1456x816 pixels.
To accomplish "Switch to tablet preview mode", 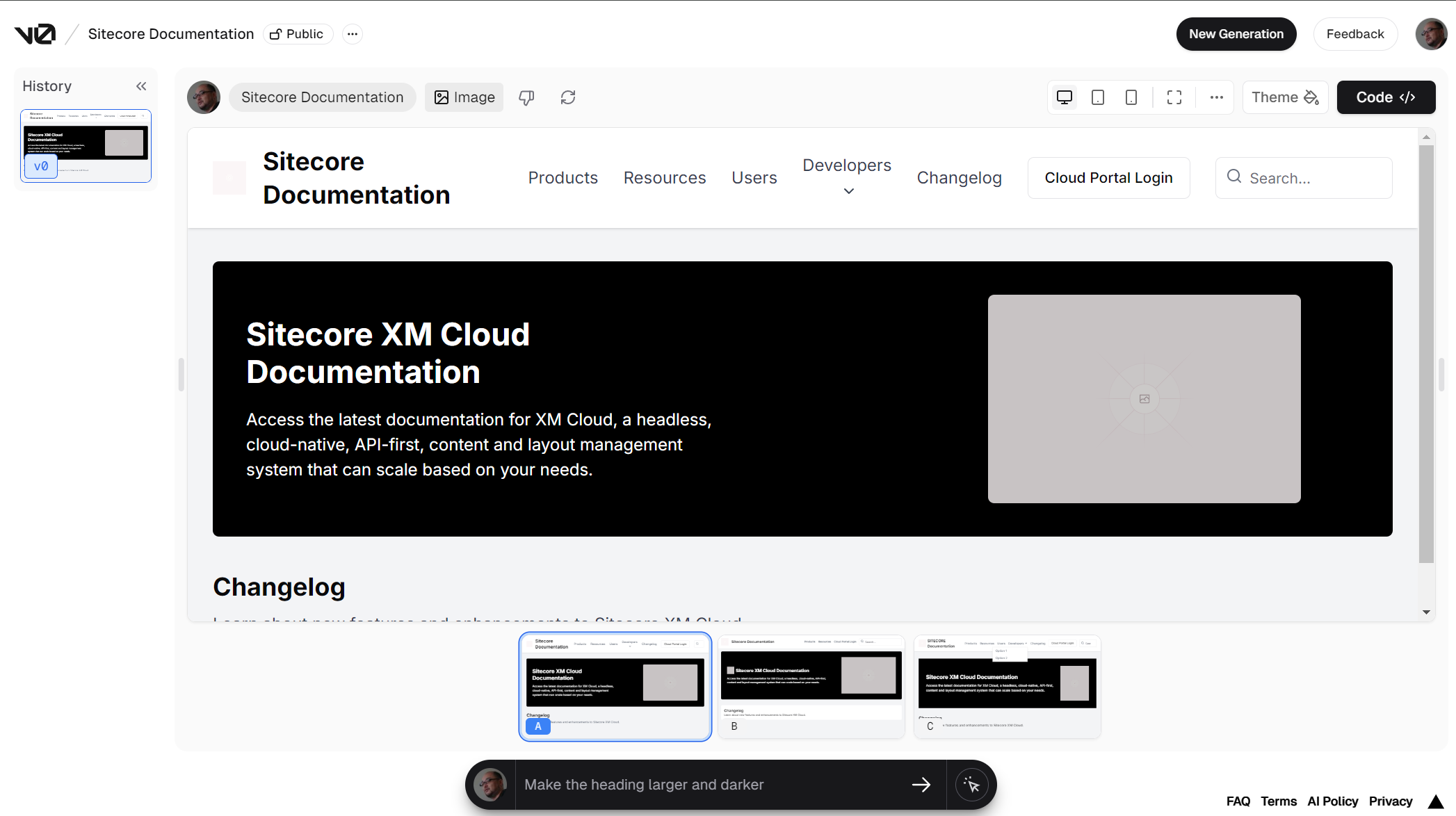I will pos(1098,97).
